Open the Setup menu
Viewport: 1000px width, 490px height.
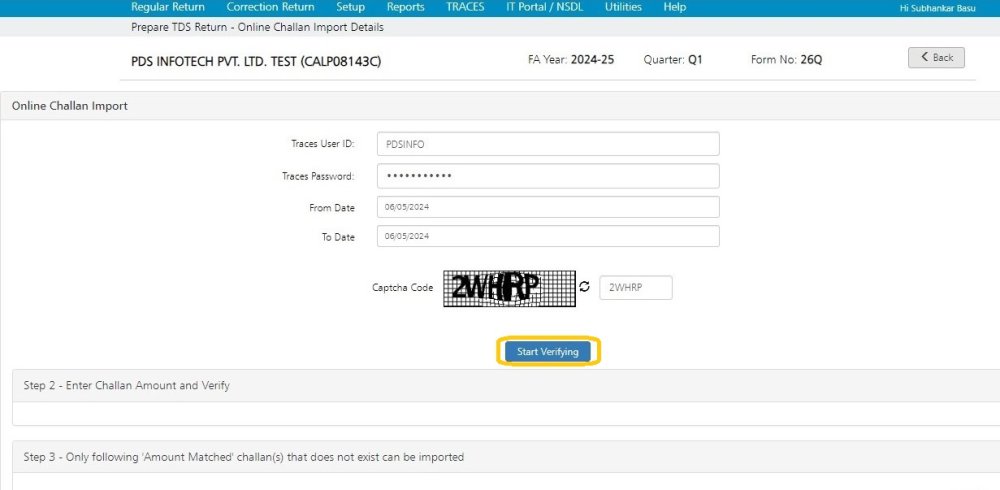point(351,7)
